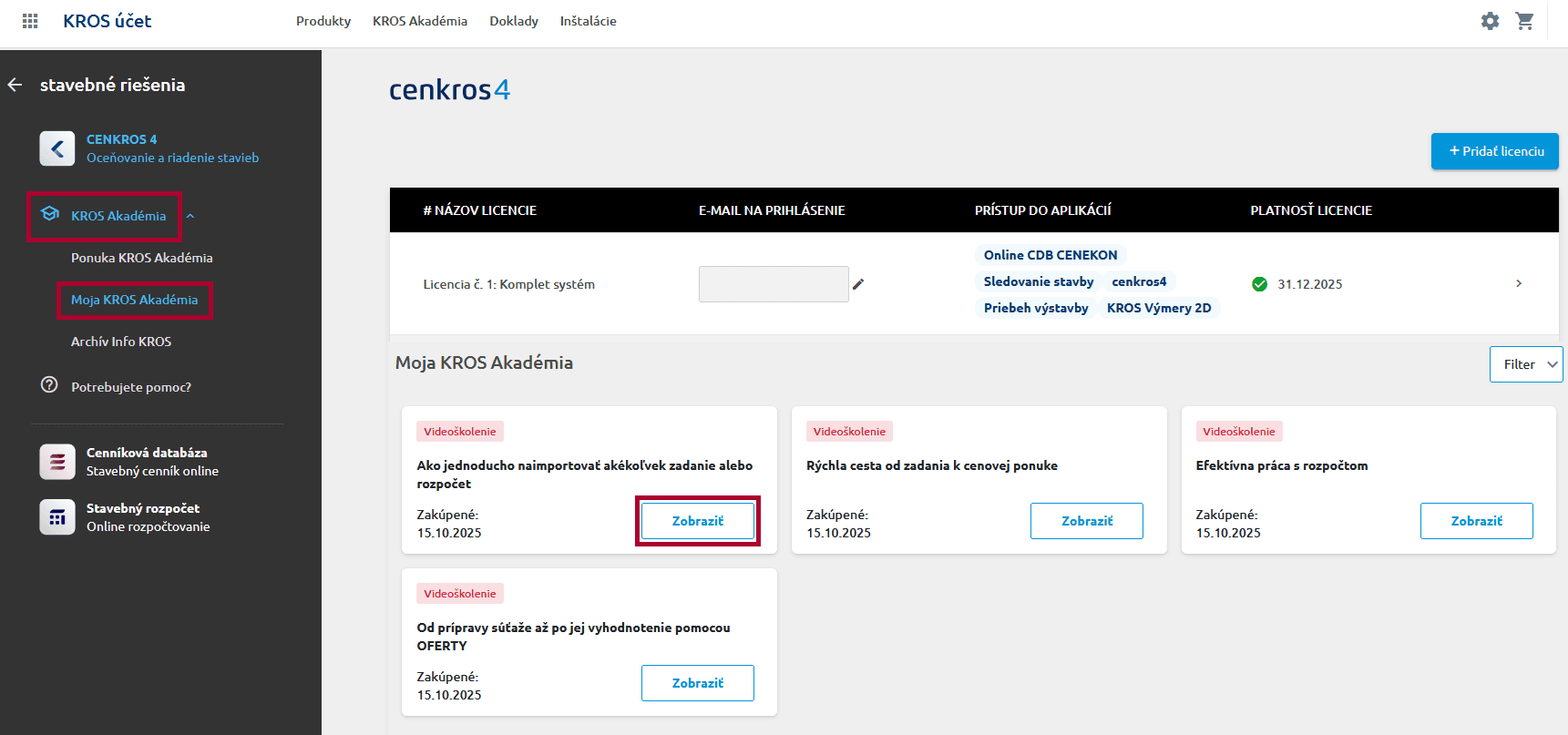Click the pencil icon to edit email

[858, 284]
